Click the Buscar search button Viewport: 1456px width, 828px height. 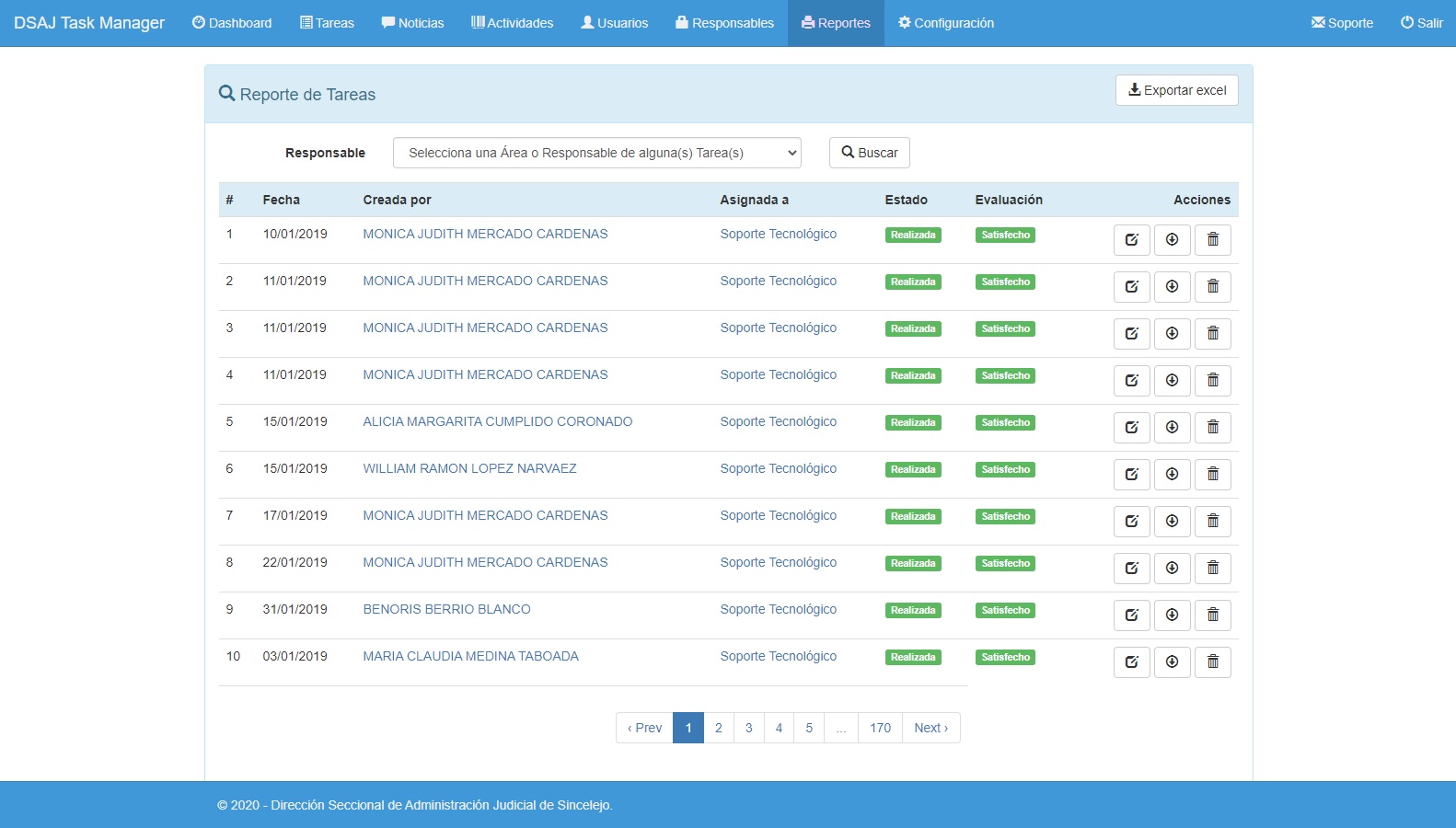[869, 153]
